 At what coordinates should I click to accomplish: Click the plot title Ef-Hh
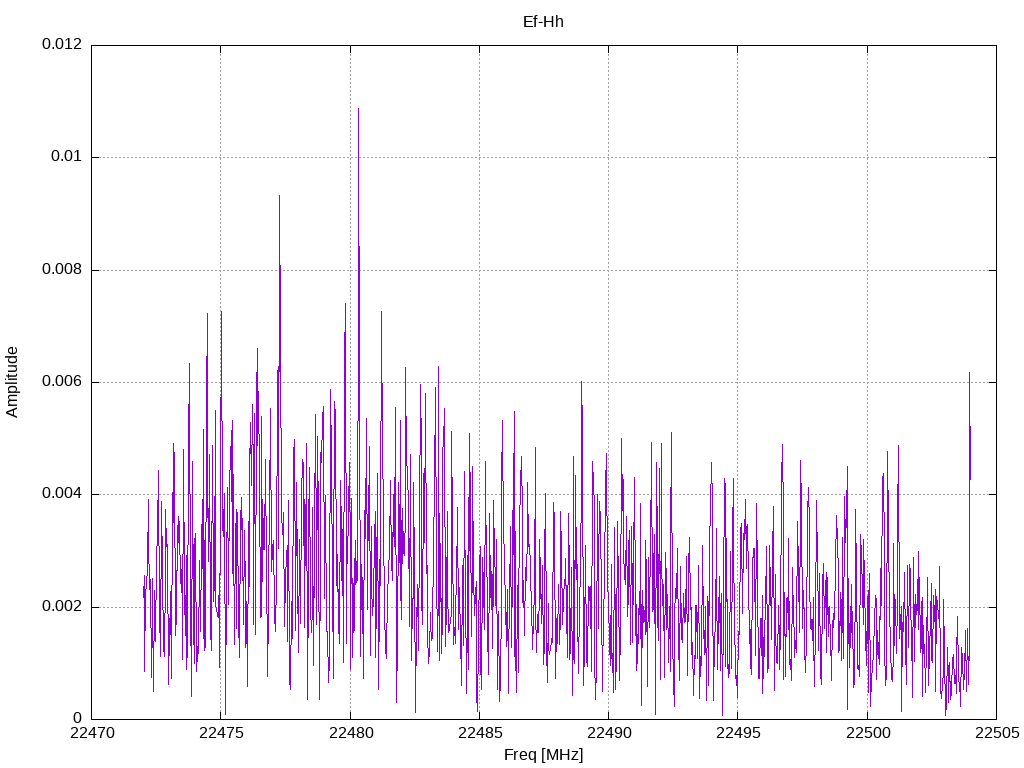click(543, 22)
